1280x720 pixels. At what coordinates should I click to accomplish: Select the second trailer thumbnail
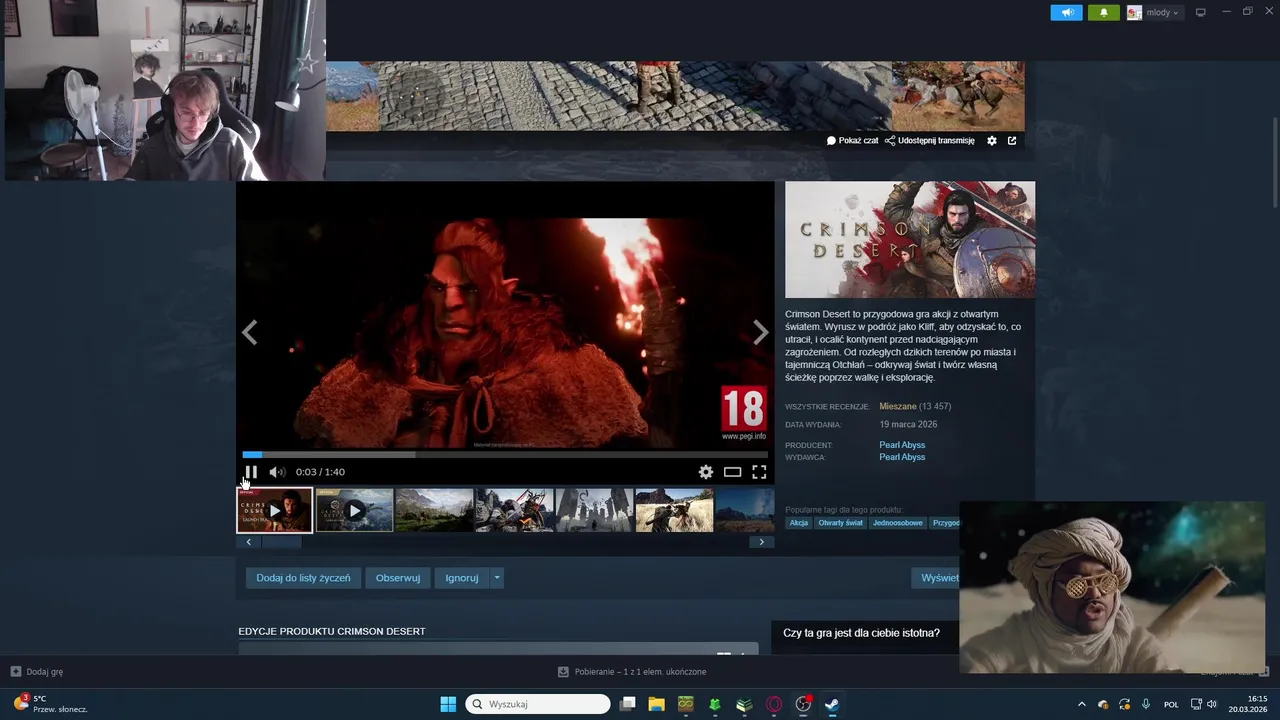pos(354,510)
